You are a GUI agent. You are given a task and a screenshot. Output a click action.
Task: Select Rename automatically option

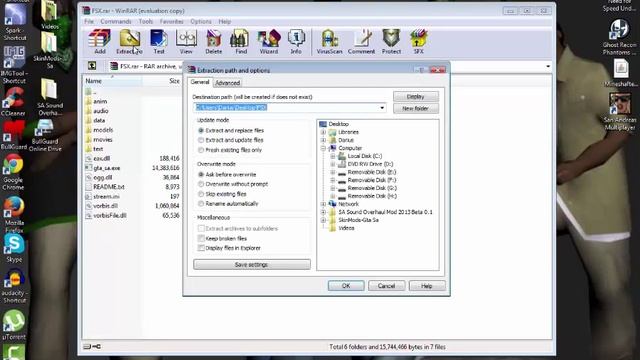click(228, 204)
